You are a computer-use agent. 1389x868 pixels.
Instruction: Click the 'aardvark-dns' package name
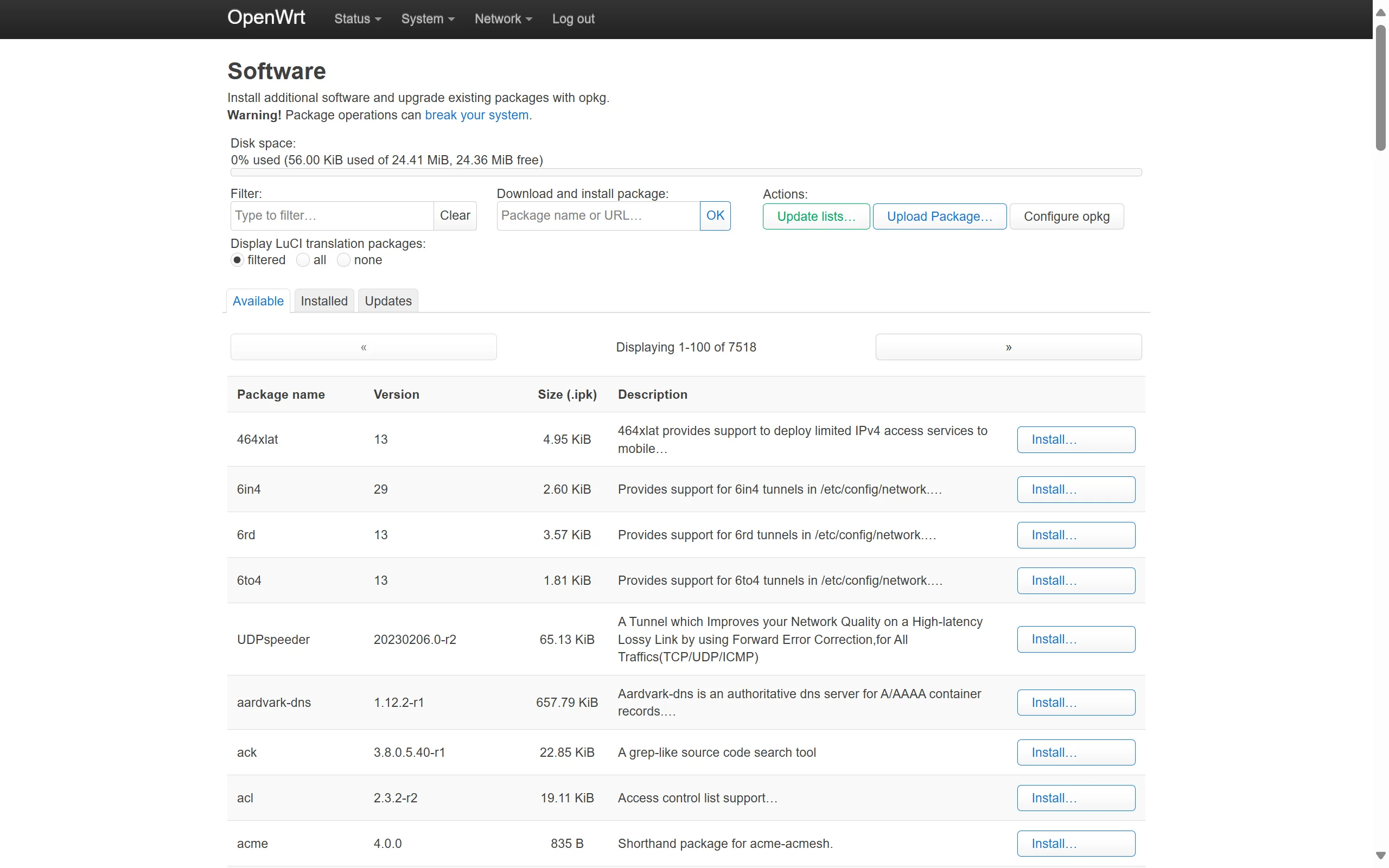pyautogui.click(x=274, y=702)
